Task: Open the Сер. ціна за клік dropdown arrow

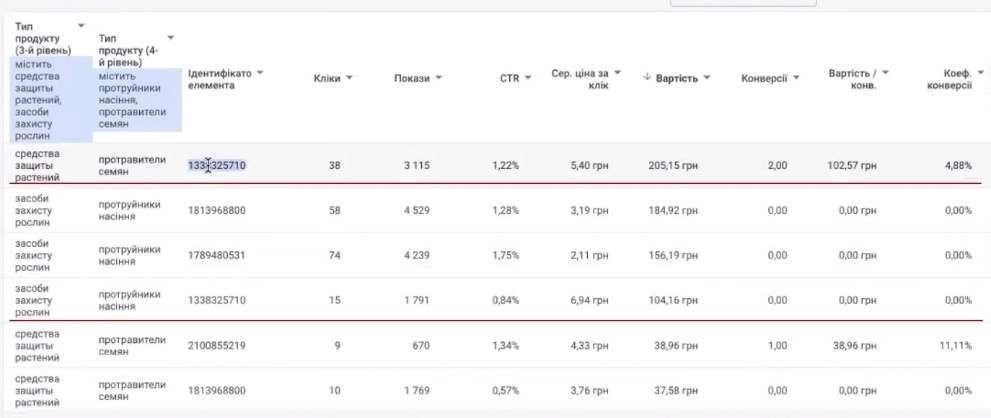Action: coord(617,73)
